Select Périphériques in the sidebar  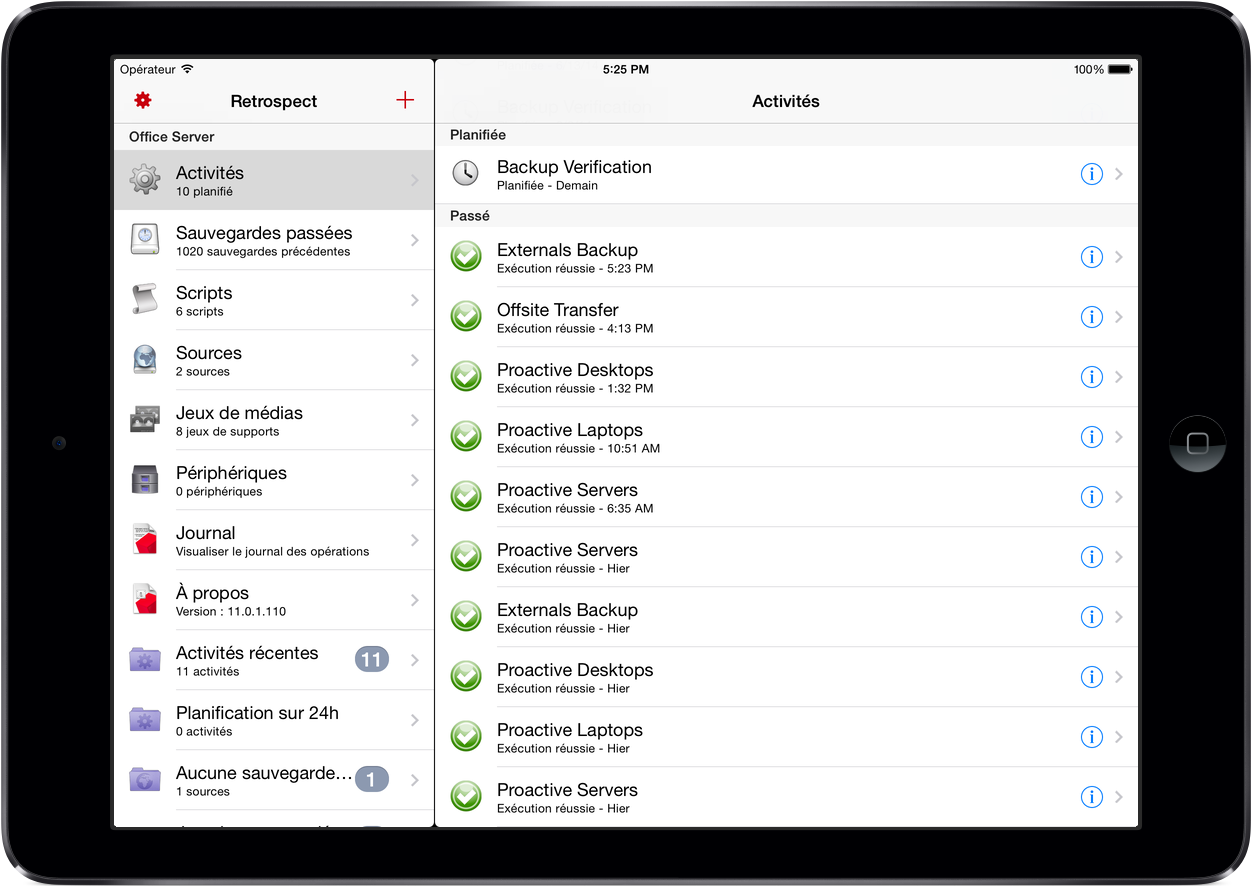(x=274, y=480)
